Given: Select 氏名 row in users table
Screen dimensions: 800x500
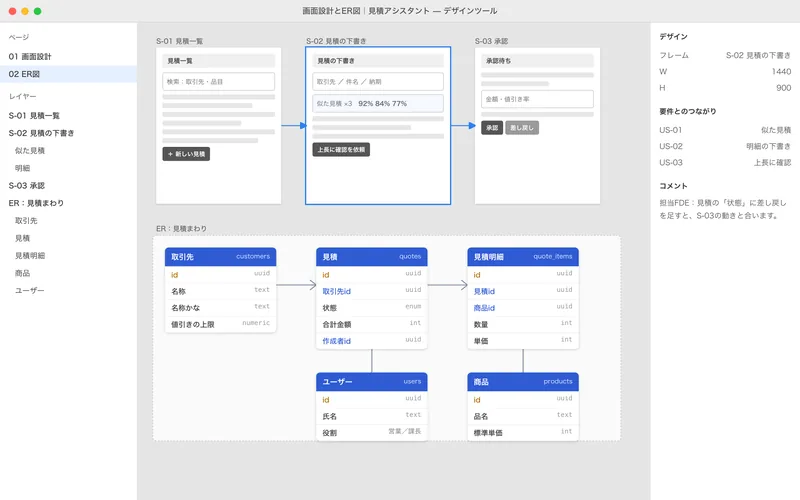Looking at the screenshot, I should pyautogui.click(x=371, y=416).
